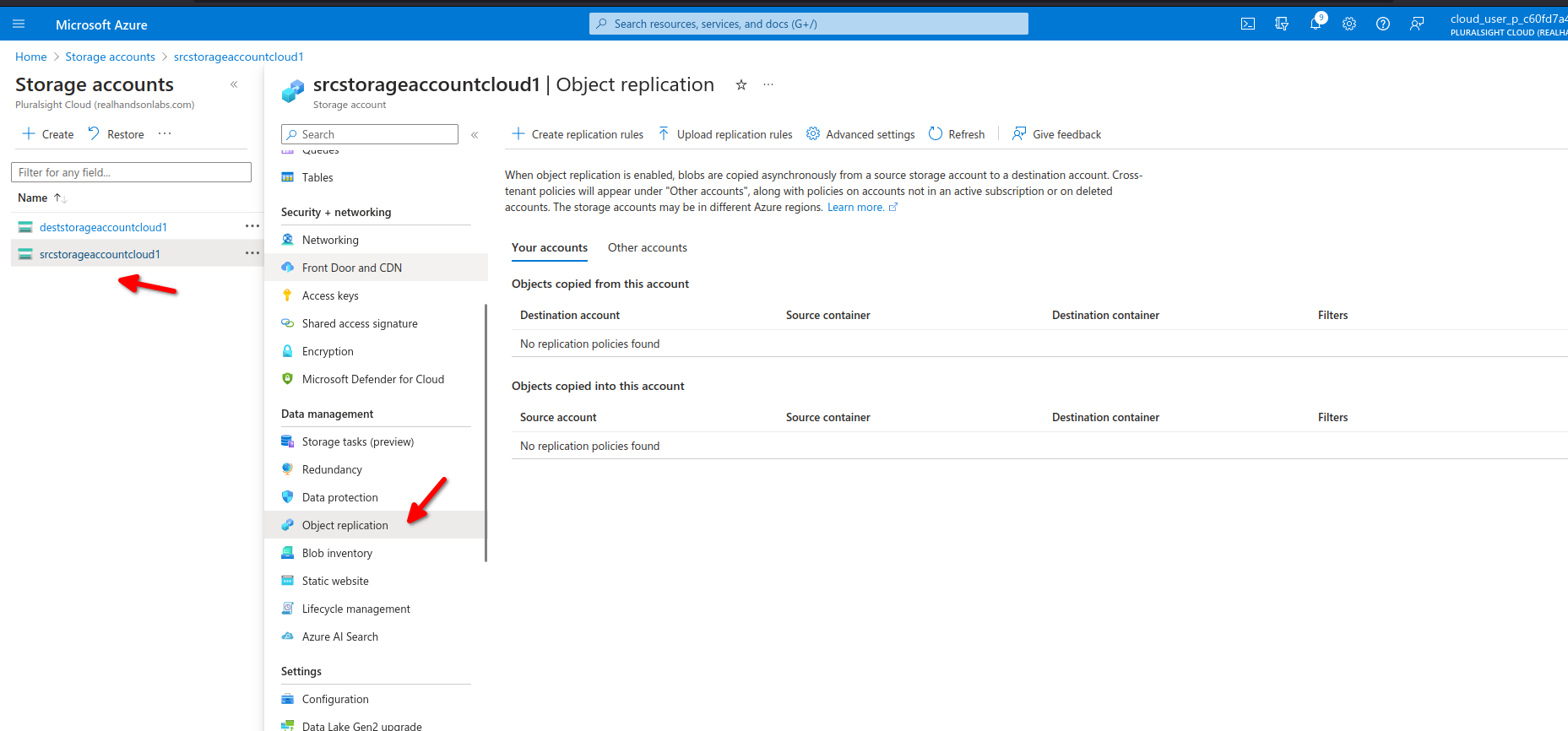Image resolution: width=1568 pixels, height=731 pixels.
Task: Click the feedback icon in top header
Action: click(1417, 24)
